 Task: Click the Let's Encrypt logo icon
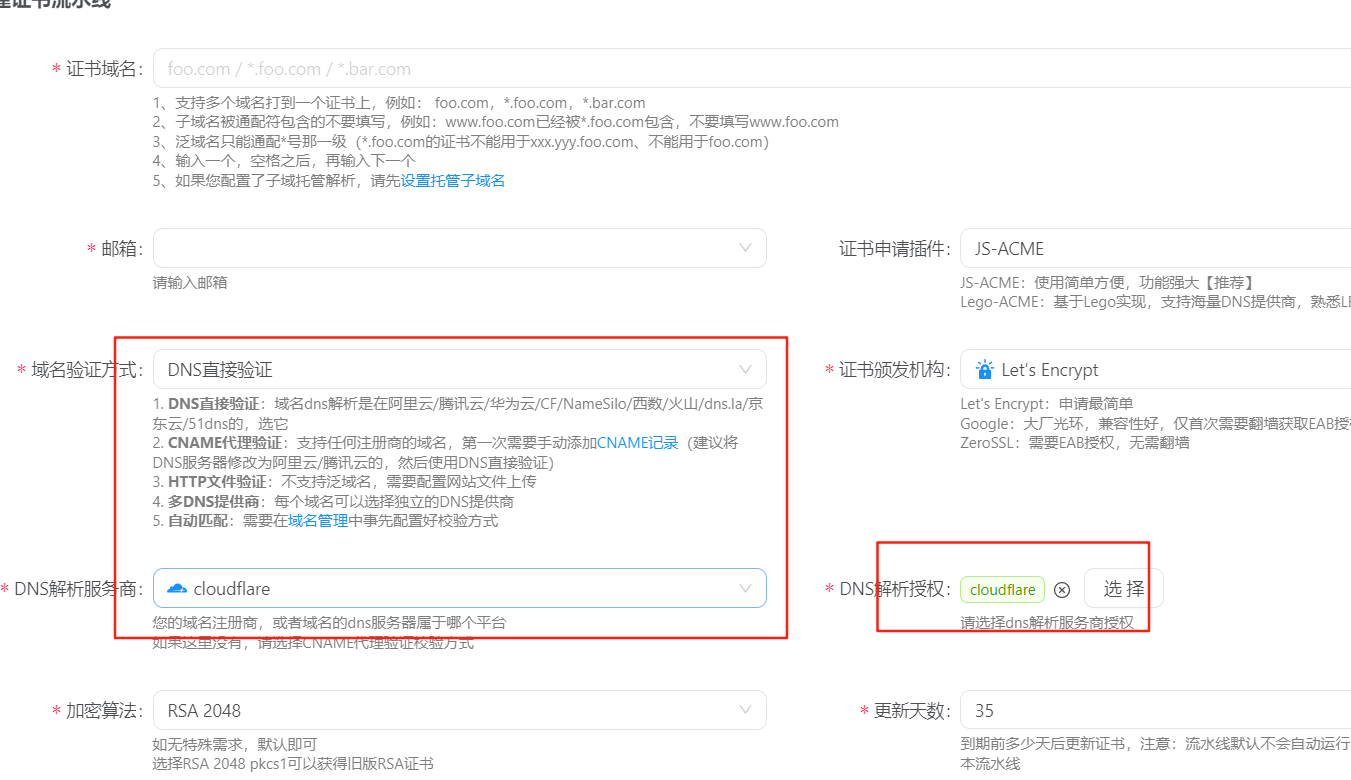pyautogui.click(x=985, y=370)
